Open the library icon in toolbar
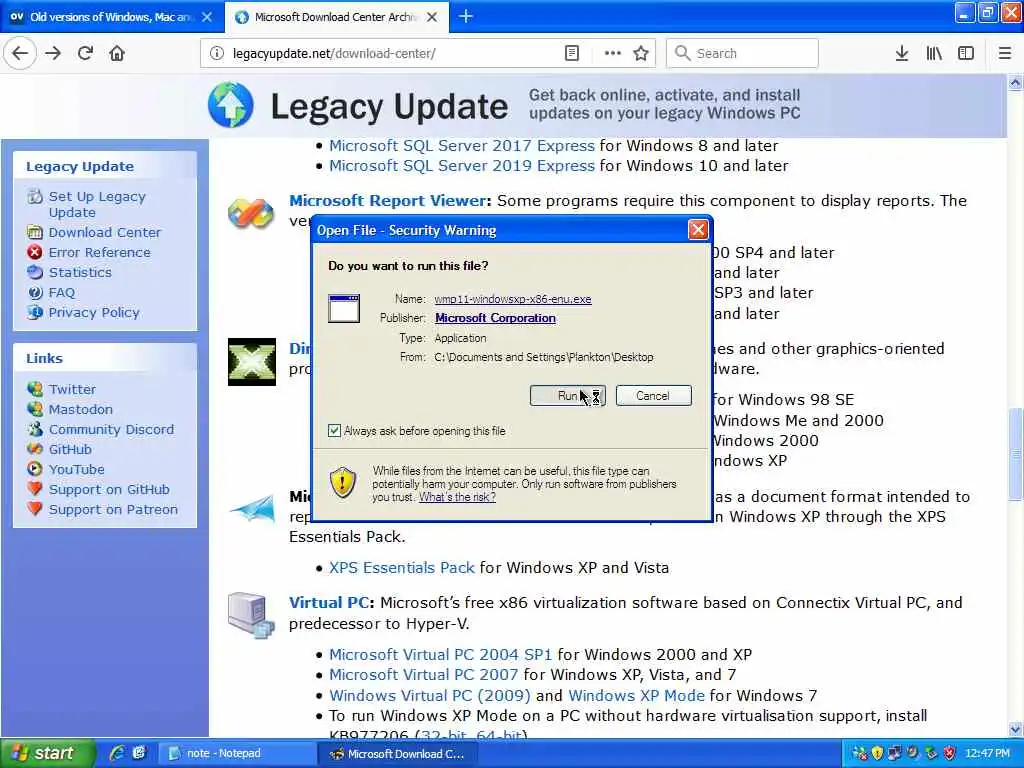1024x768 pixels. click(934, 53)
